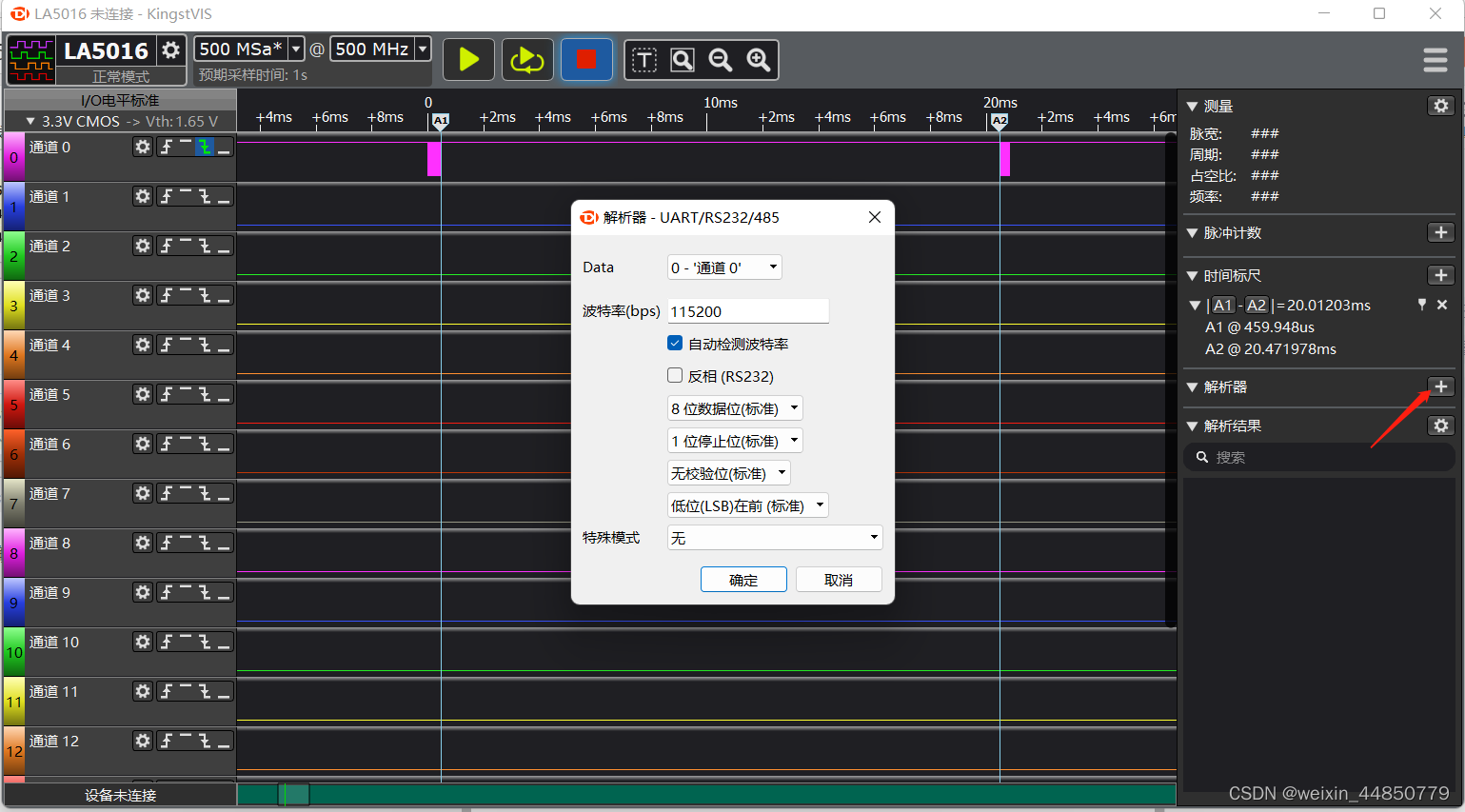Add a new protocol analyzer
The height and width of the screenshot is (812, 1465).
1441,386
